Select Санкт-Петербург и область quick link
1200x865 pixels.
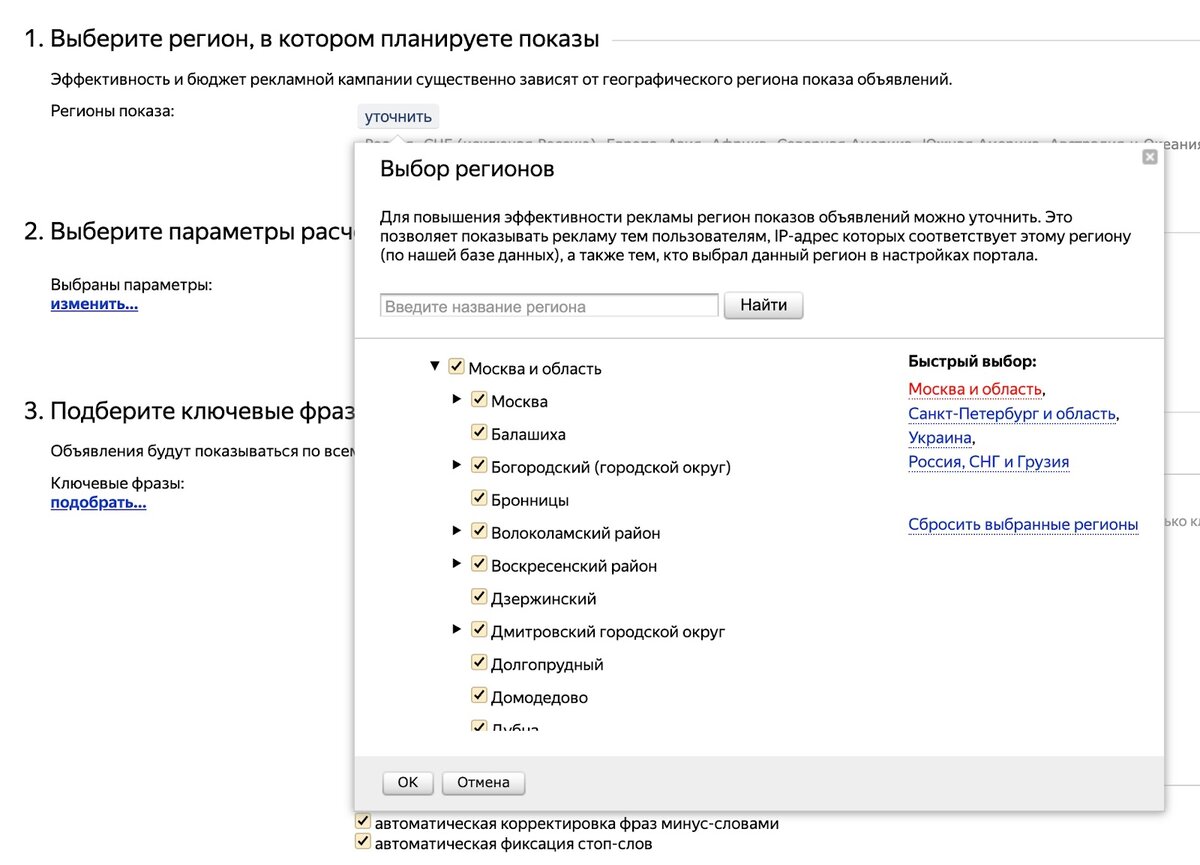pyautogui.click(x=1012, y=414)
